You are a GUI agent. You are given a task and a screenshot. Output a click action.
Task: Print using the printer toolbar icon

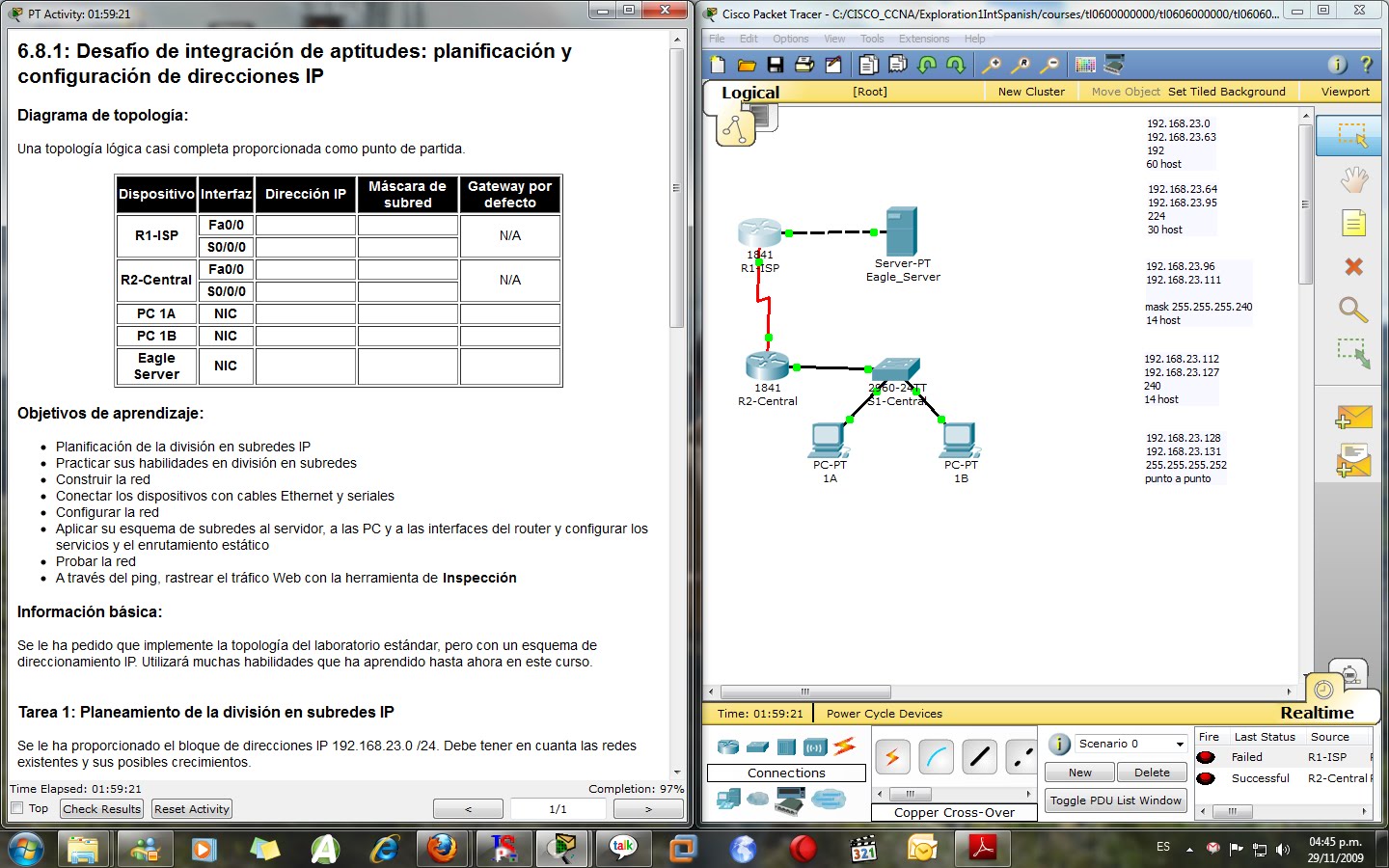click(x=804, y=65)
